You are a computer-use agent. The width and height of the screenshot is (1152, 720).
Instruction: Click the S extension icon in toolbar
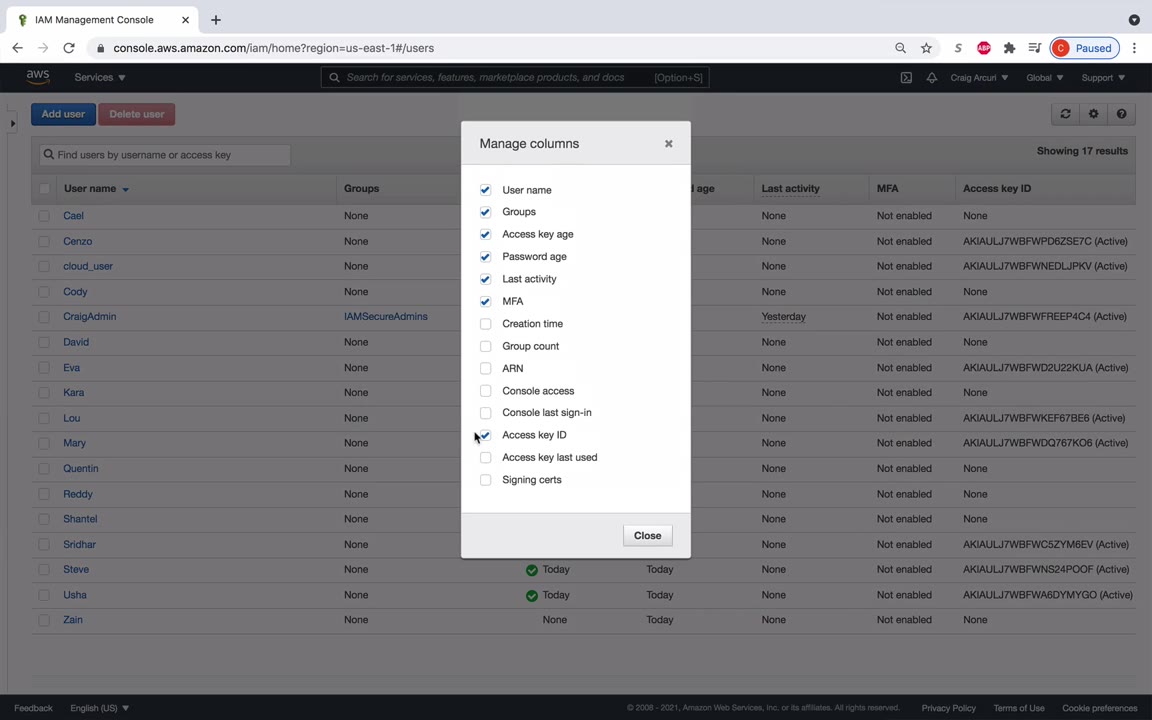click(x=958, y=48)
